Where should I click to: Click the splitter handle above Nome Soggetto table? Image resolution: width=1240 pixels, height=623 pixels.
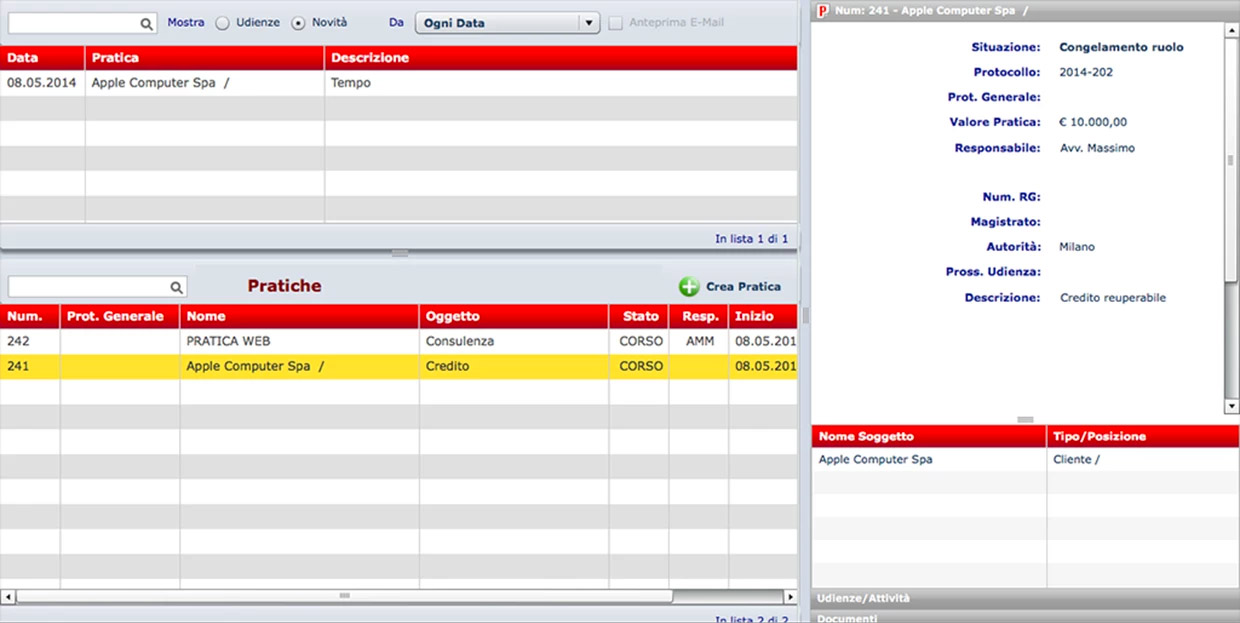tap(1025, 420)
